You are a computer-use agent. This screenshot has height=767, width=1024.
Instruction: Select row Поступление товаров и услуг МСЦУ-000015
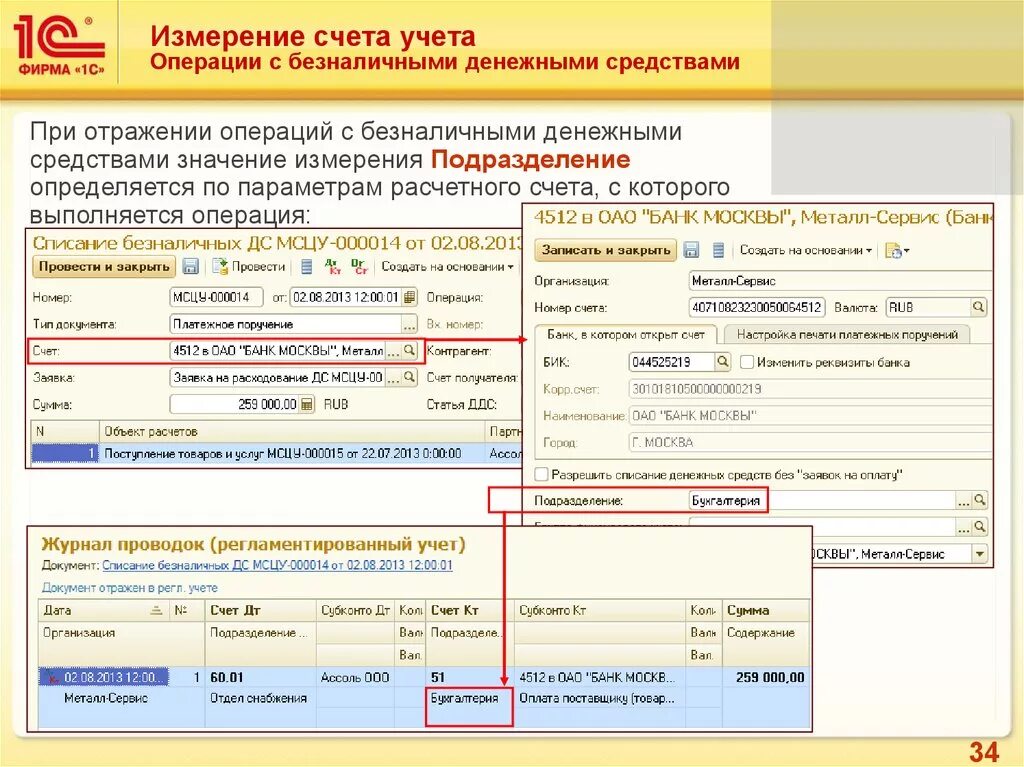coord(277,453)
